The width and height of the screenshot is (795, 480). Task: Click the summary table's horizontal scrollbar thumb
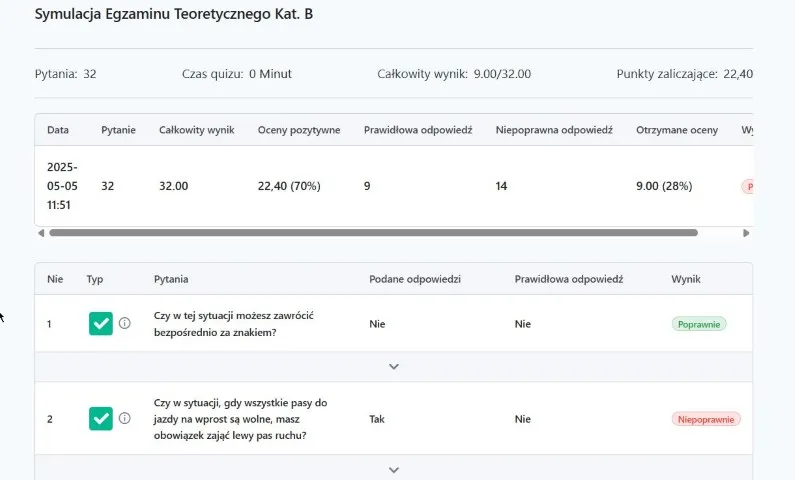[372, 233]
